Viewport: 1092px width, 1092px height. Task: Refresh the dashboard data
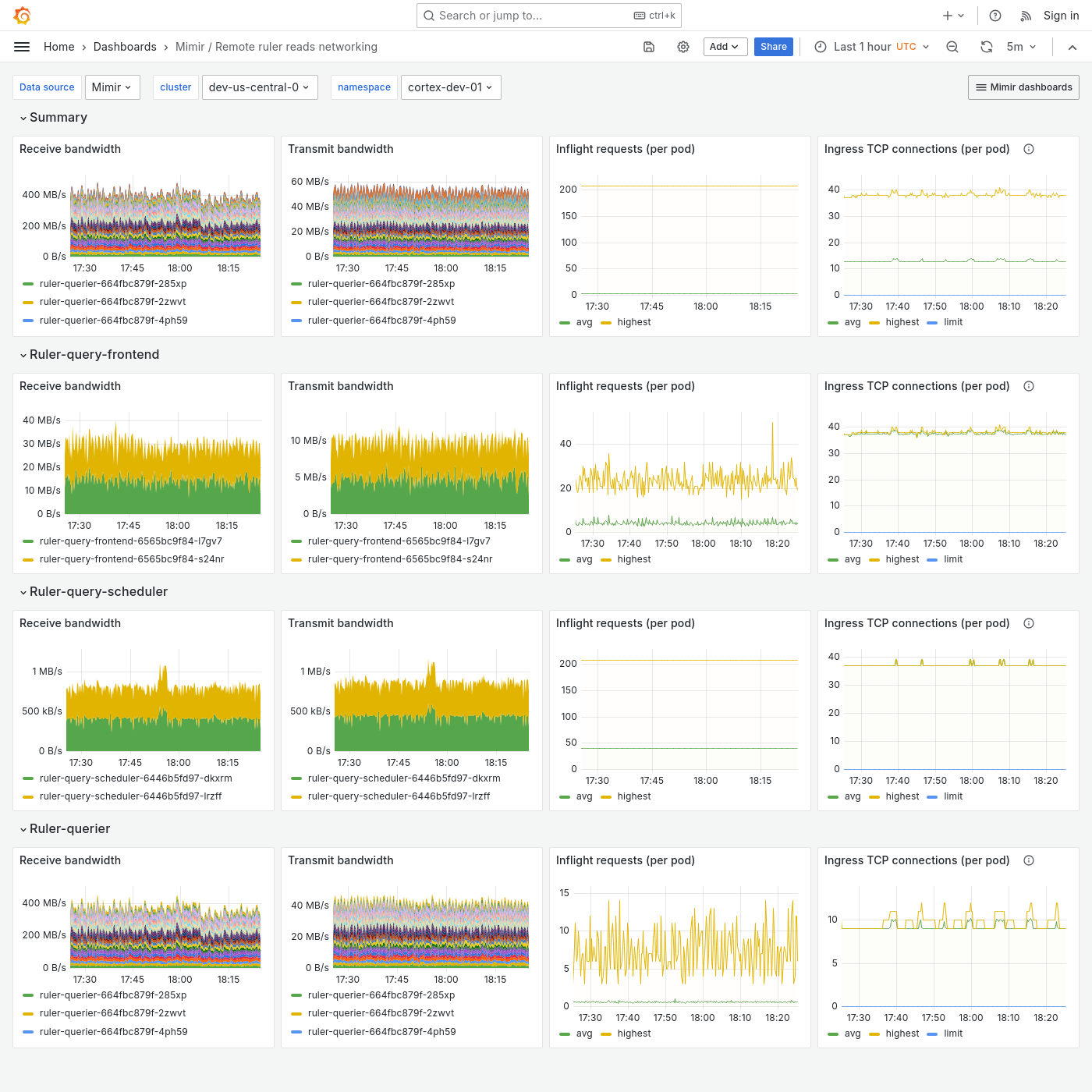[987, 47]
